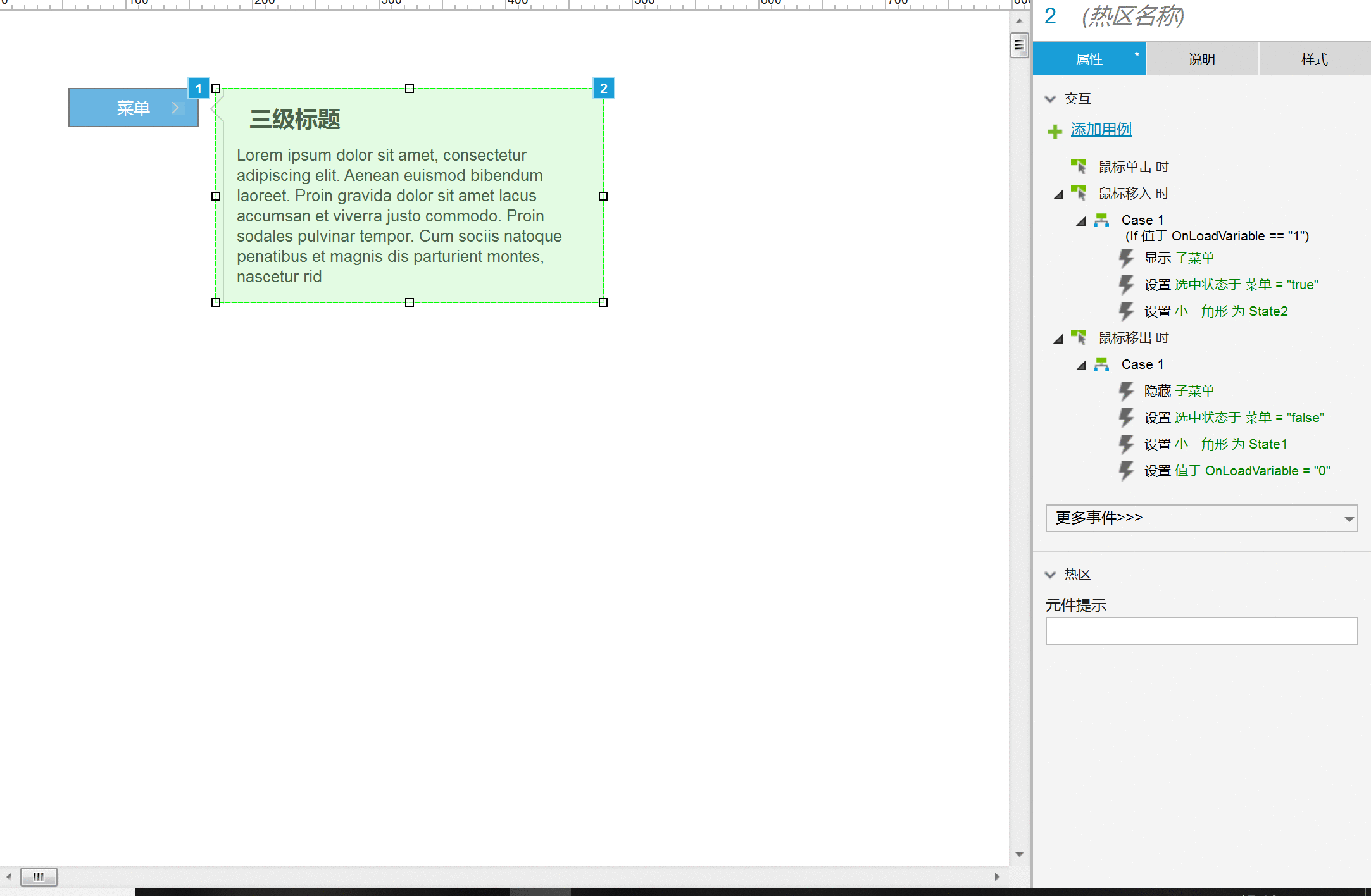Viewport: 1371px width, 896px height.
Task: Click the green plus icon for add case
Action: point(1055,131)
